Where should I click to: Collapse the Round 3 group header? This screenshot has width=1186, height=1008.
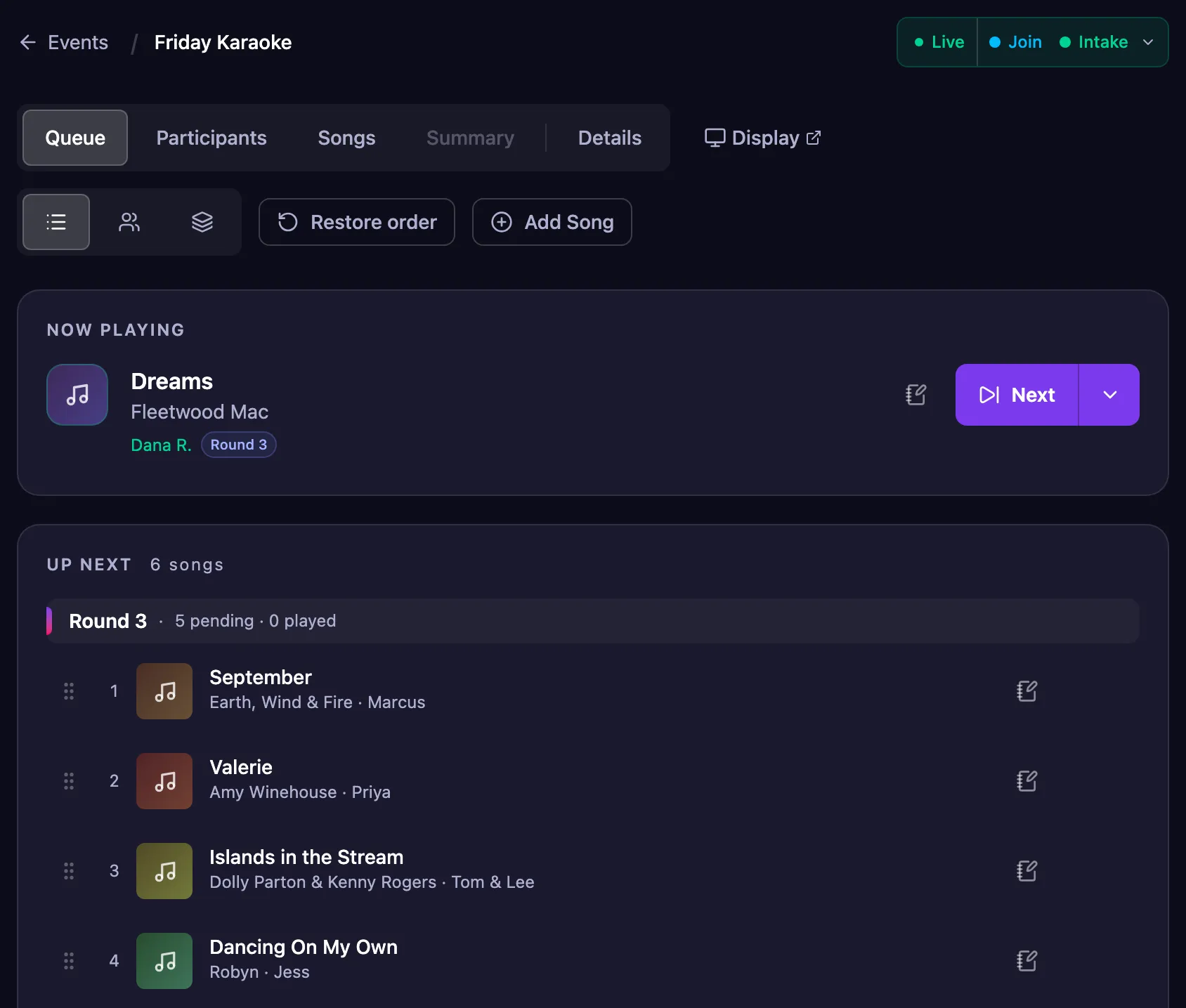[593, 621]
